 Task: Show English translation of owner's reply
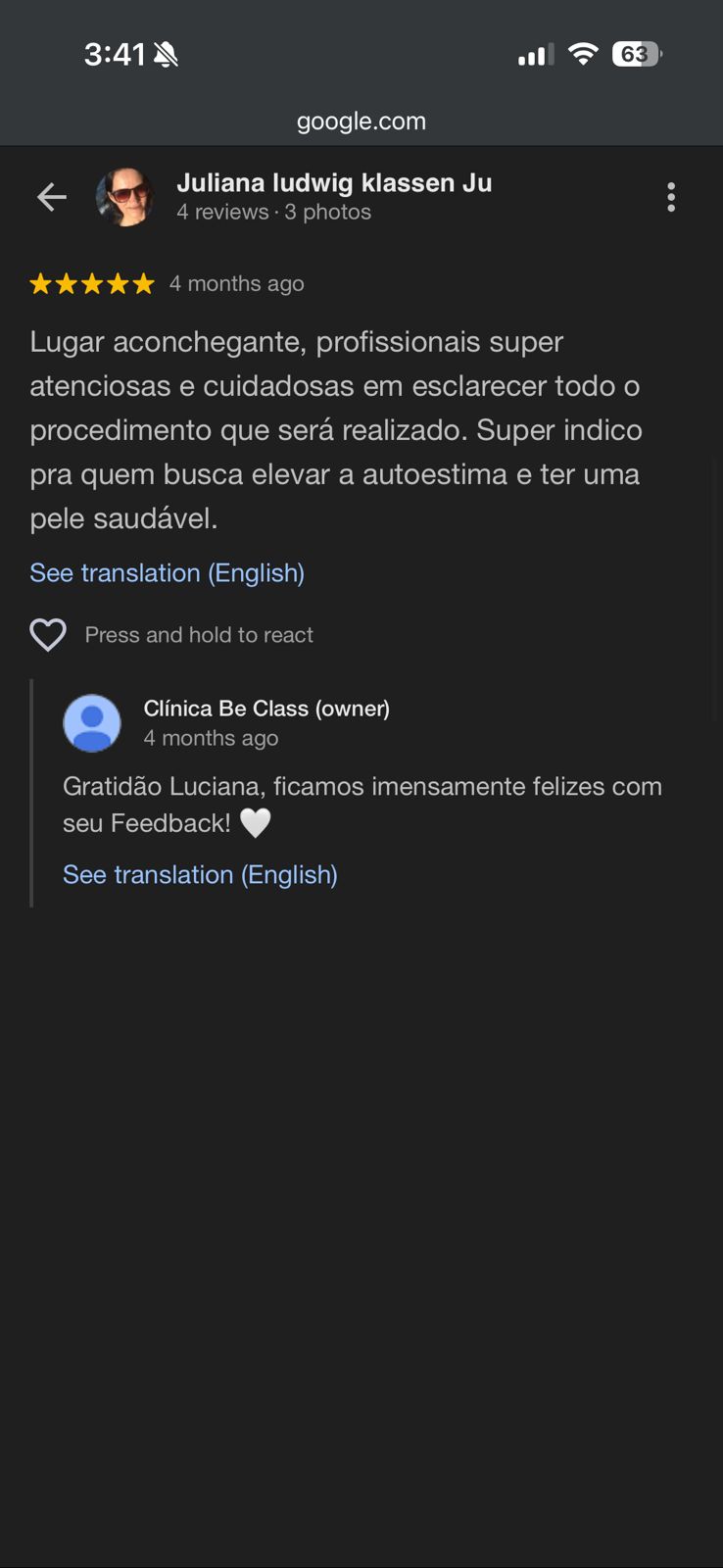tap(200, 874)
